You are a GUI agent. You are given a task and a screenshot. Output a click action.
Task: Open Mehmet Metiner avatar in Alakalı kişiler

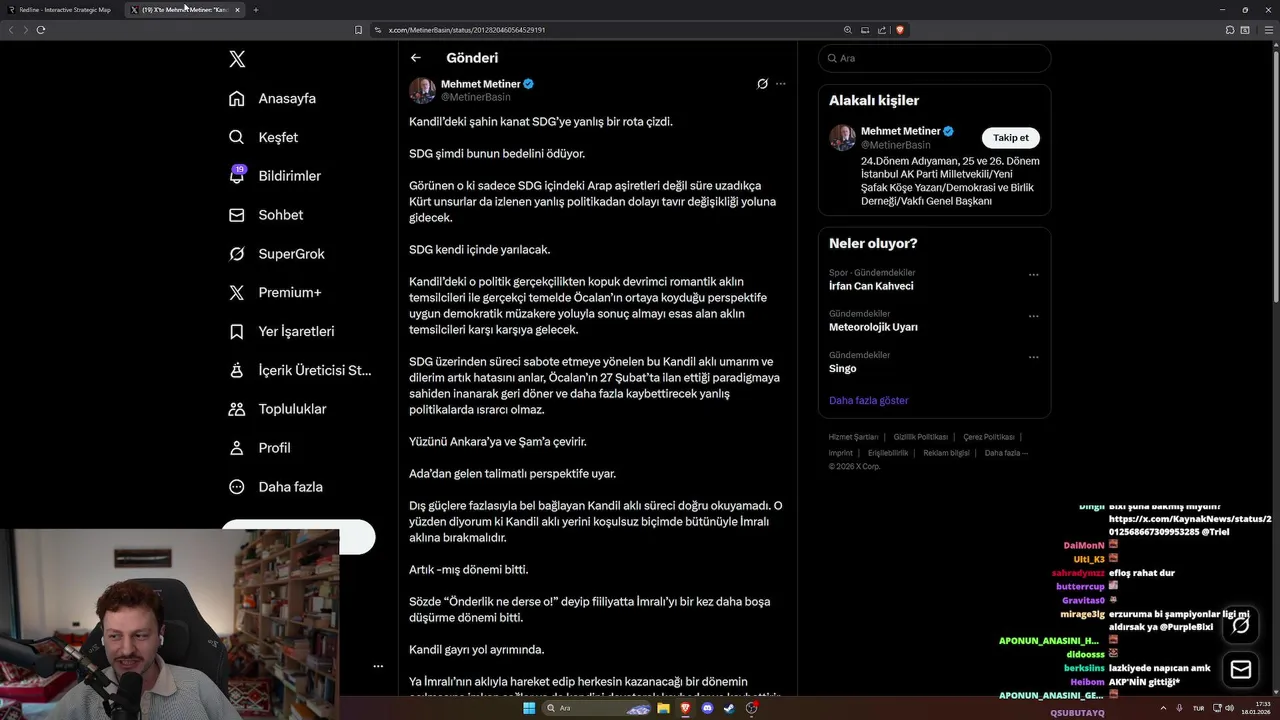point(842,137)
